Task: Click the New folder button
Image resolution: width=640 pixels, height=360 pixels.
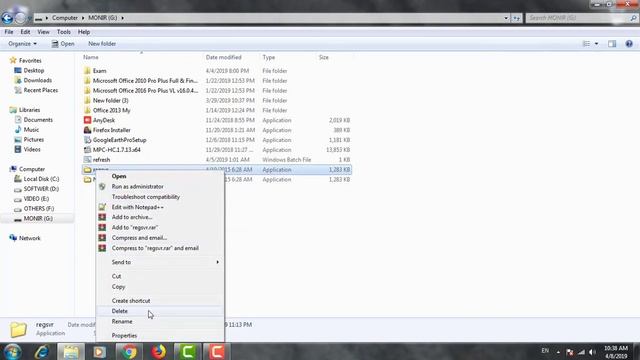Action: (x=102, y=44)
